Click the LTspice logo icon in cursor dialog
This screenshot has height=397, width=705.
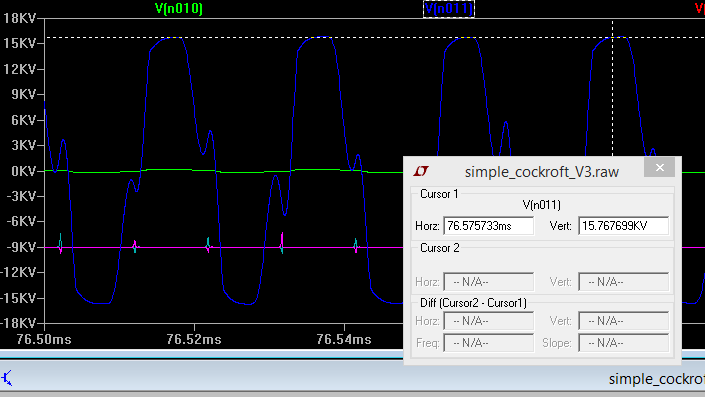click(421, 171)
